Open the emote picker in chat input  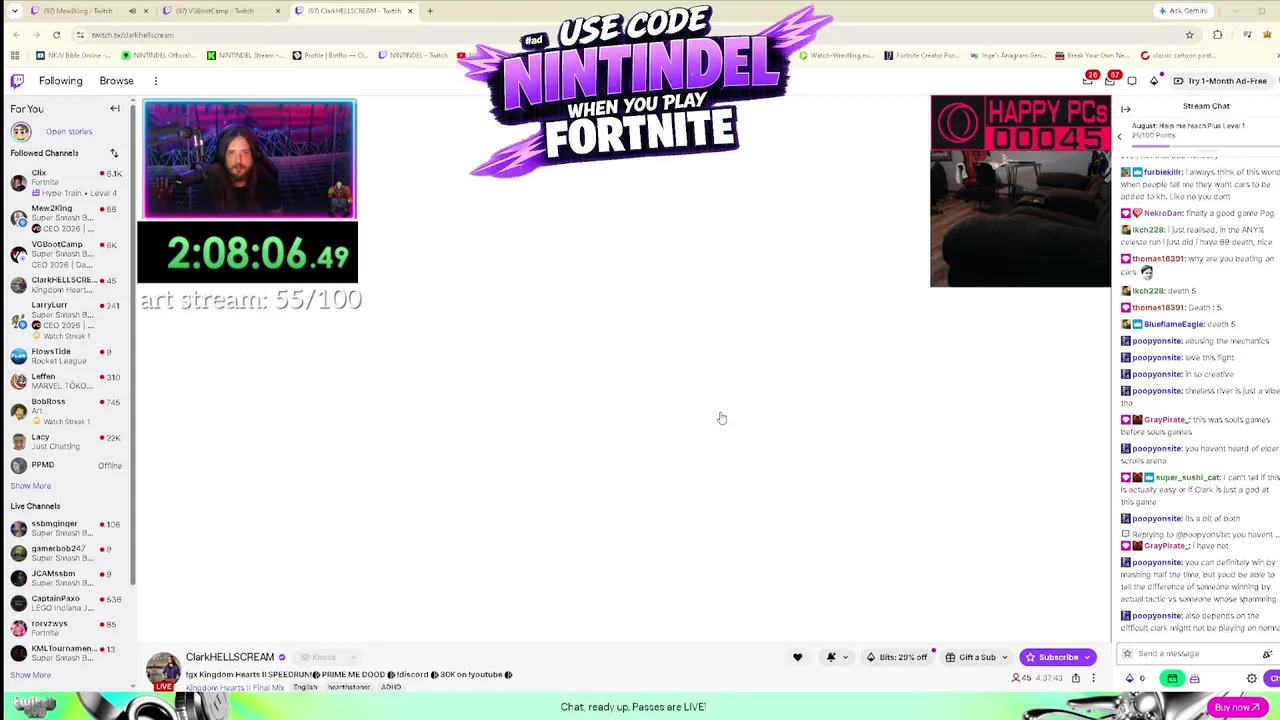click(x=1267, y=654)
